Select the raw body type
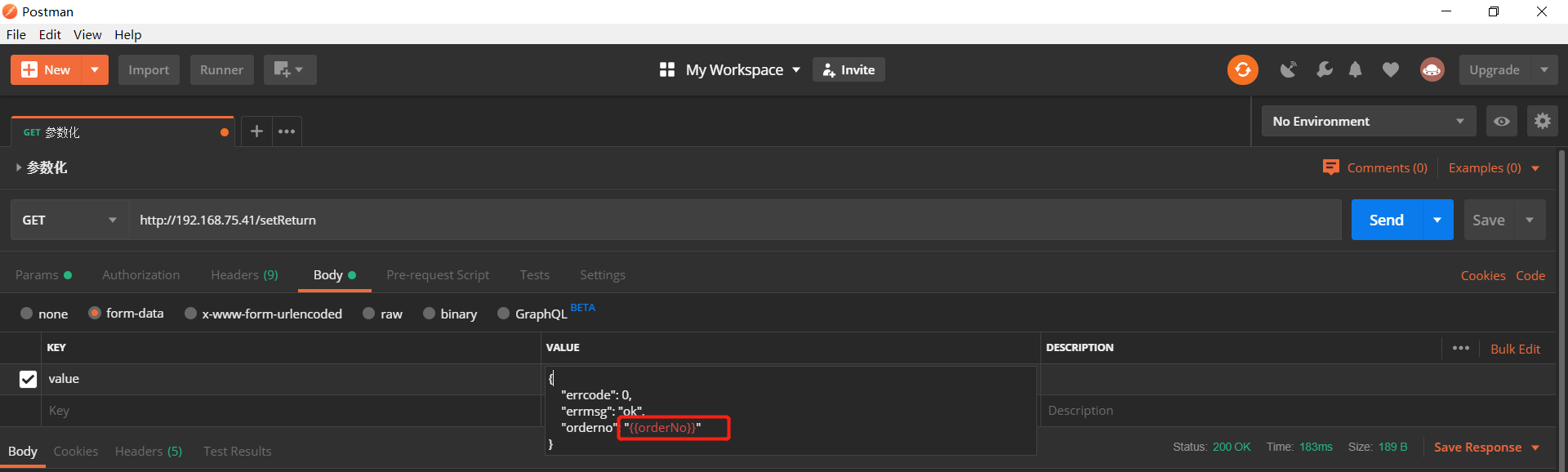Viewport: 1568px width, 472px height. tap(369, 314)
